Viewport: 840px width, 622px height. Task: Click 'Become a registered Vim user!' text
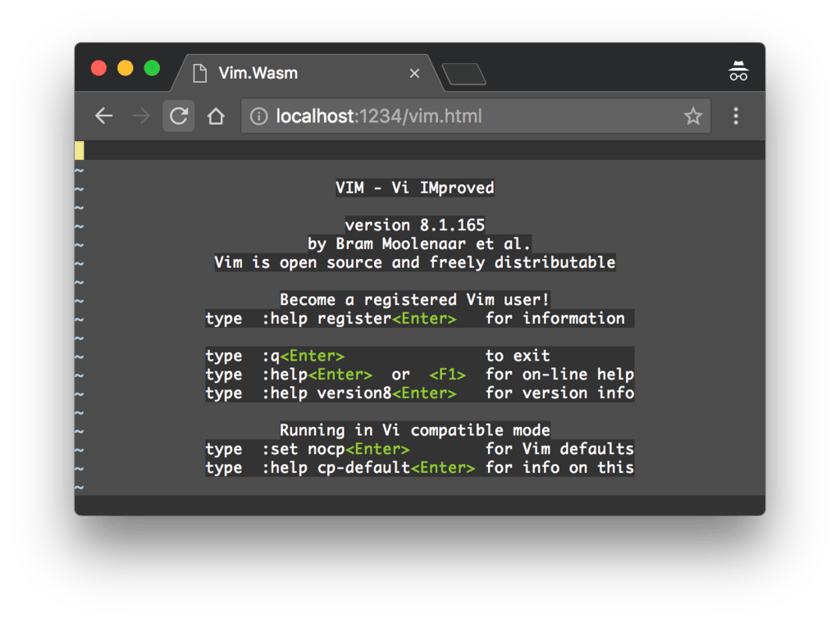(415, 299)
